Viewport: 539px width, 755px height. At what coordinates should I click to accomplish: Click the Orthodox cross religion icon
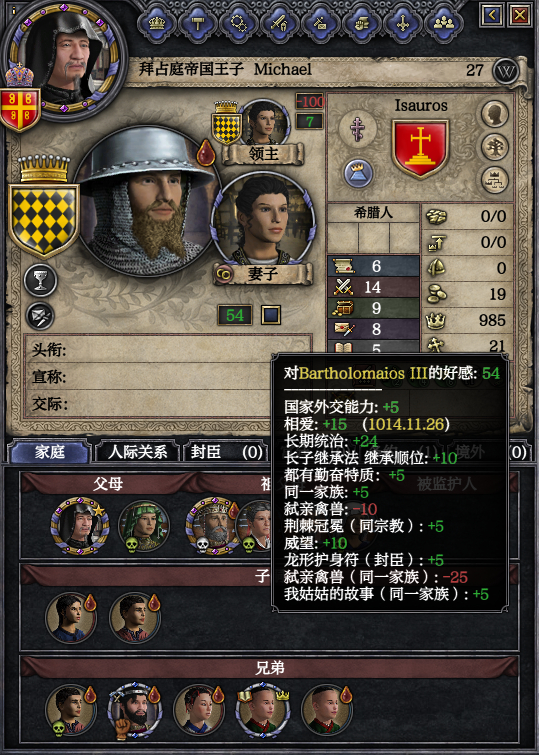(357, 130)
